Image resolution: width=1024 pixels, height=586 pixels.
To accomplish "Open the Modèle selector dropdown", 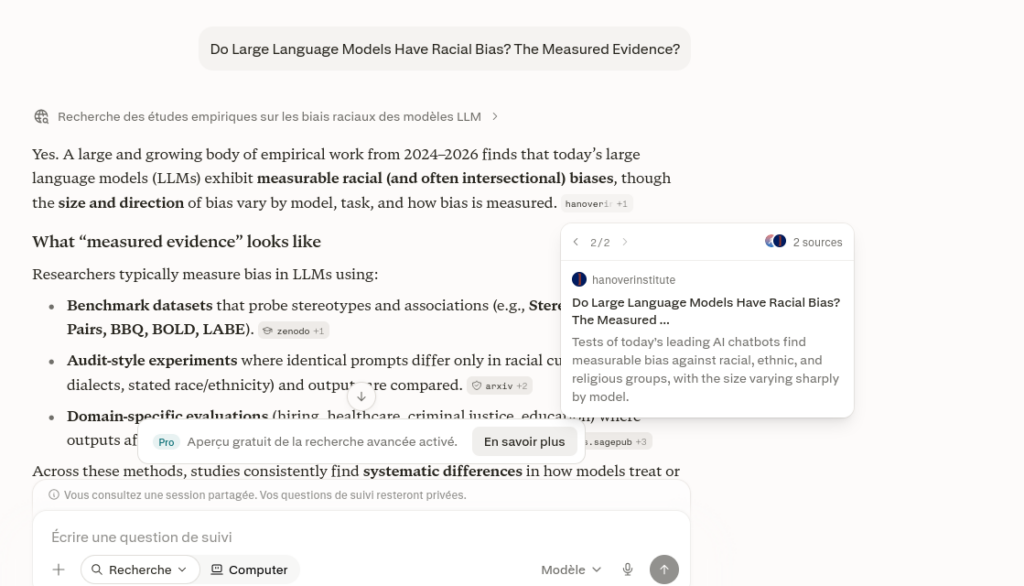I will 571,570.
